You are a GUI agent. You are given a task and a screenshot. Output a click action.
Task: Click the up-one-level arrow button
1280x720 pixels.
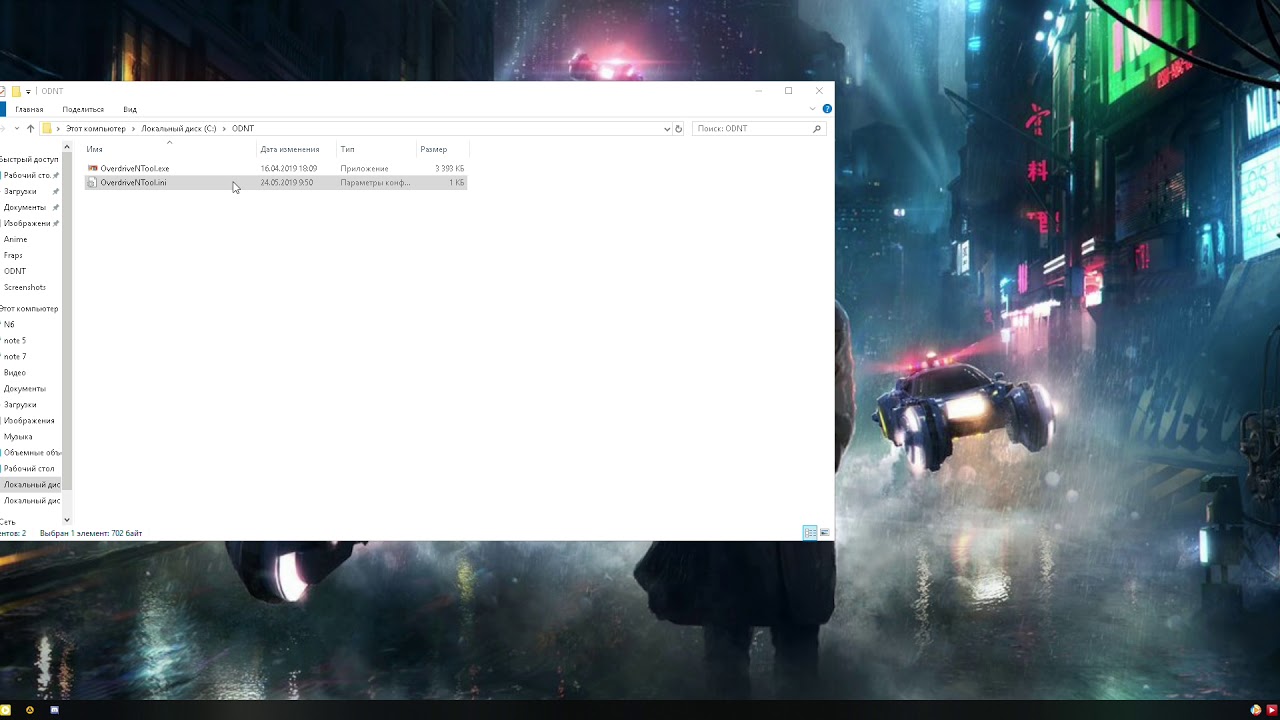point(31,128)
